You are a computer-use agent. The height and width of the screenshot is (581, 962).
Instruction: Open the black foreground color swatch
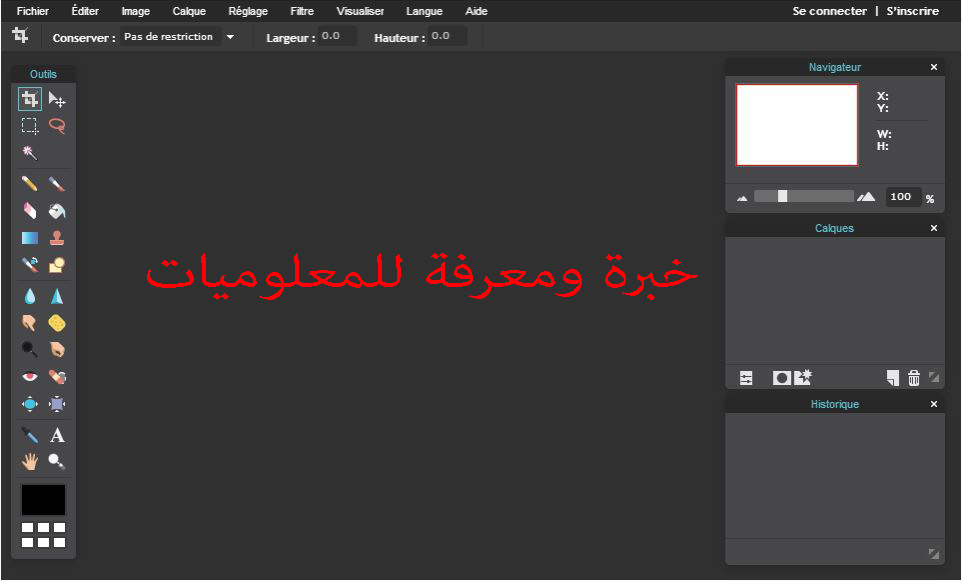coord(44,500)
